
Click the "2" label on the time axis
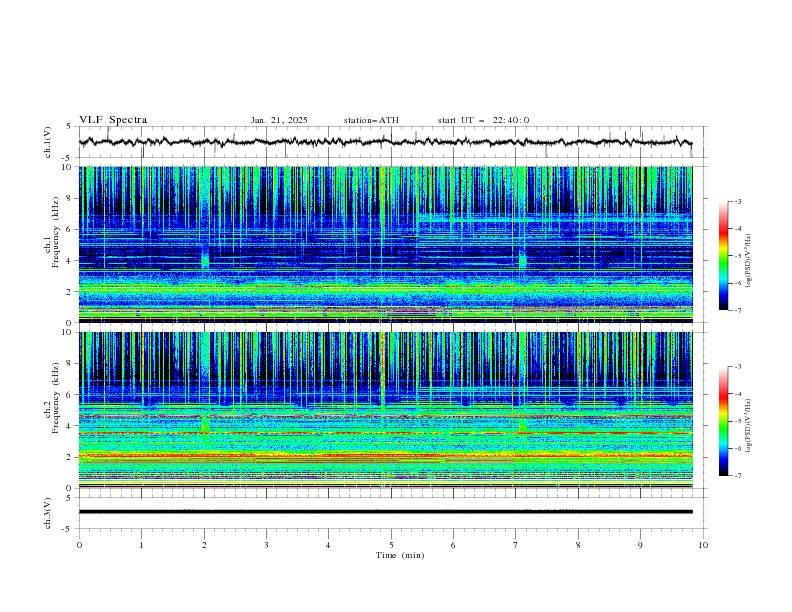(204, 545)
